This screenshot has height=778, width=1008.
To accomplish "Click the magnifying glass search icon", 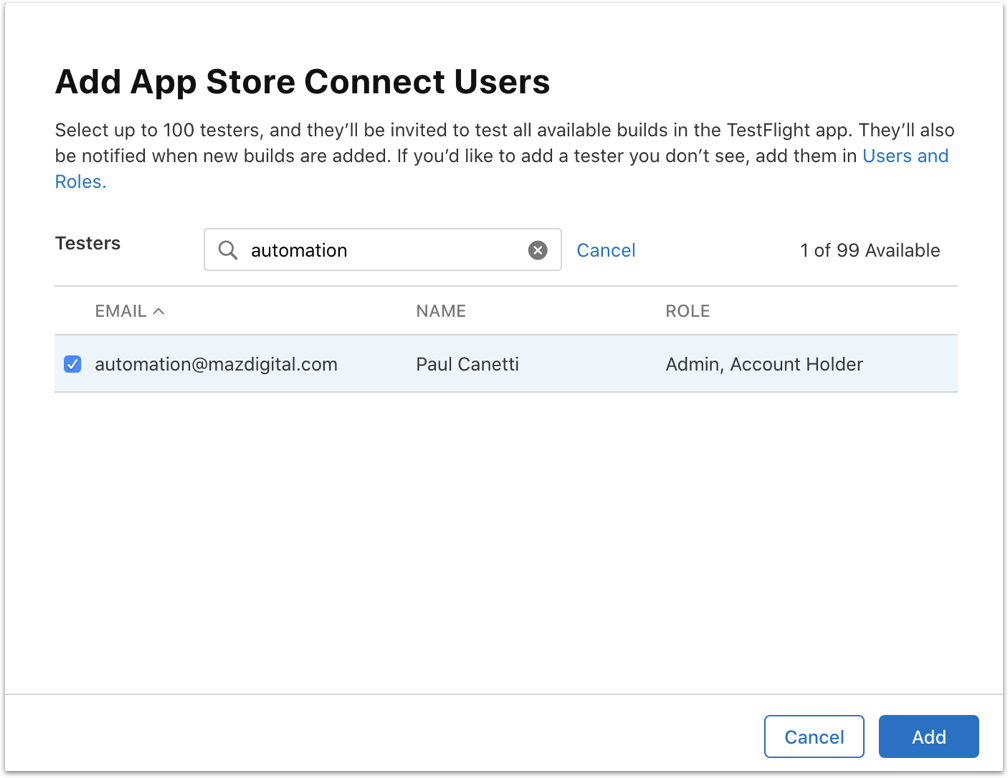I will click(228, 250).
